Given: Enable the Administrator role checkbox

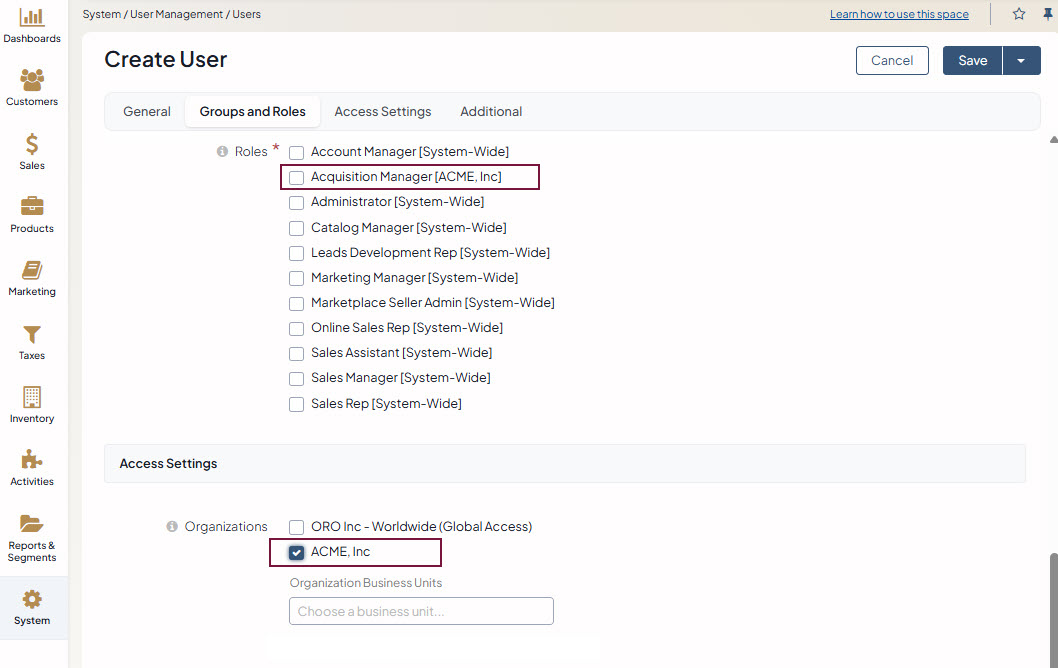Looking at the screenshot, I should pyautogui.click(x=297, y=203).
